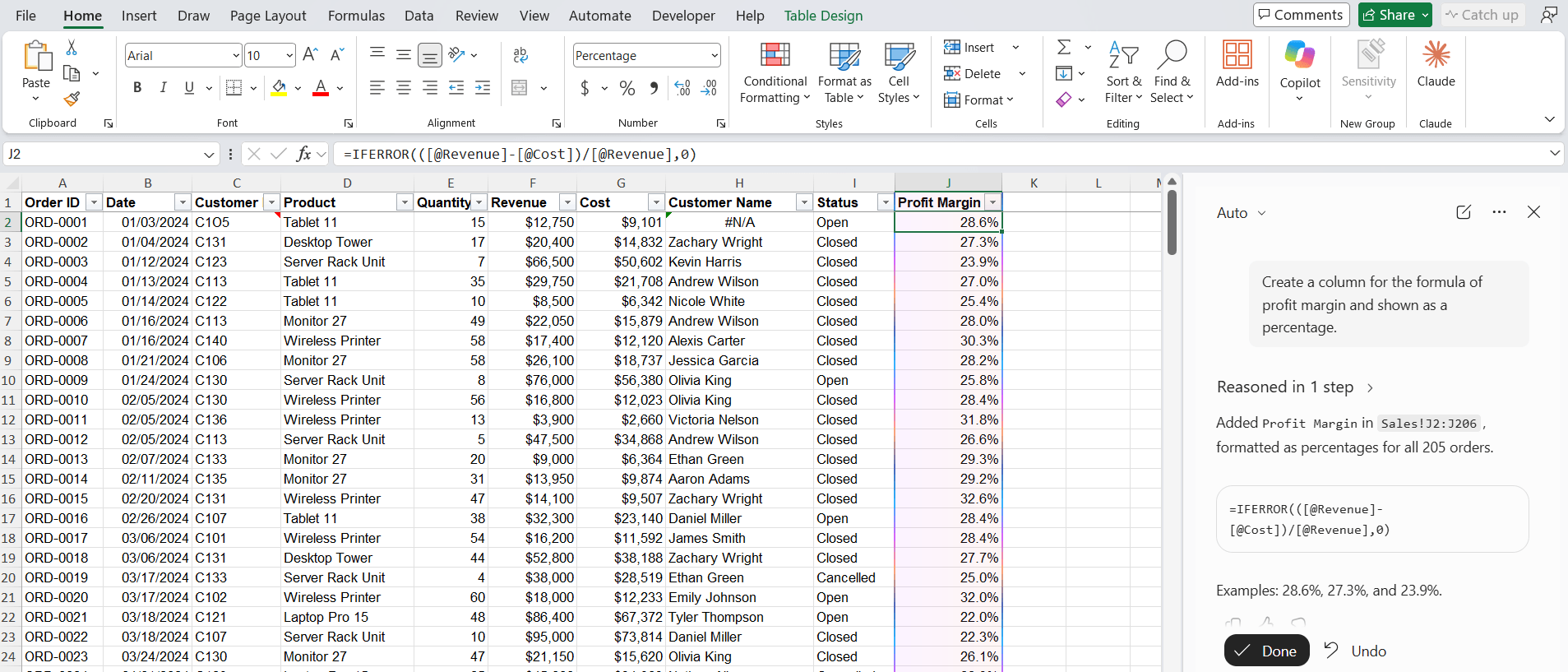The image size is (1568, 672).
Task: Toggle Italic formatting
Action: tap(163, 88)
